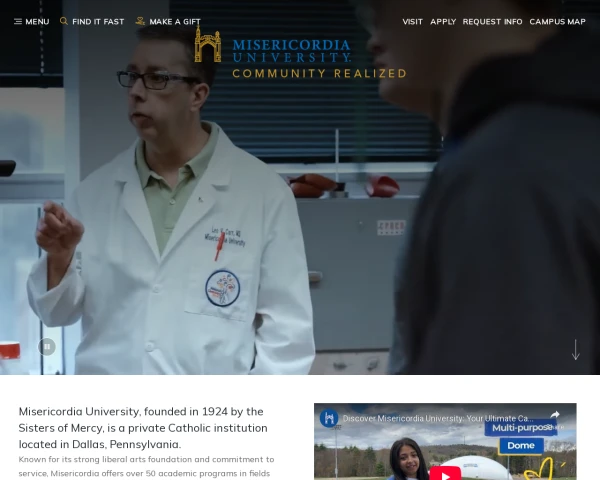This screenshot has height=480, width=600.
Task: Select REQUEST INFO in the top navigation
Action: coord(492,22)
